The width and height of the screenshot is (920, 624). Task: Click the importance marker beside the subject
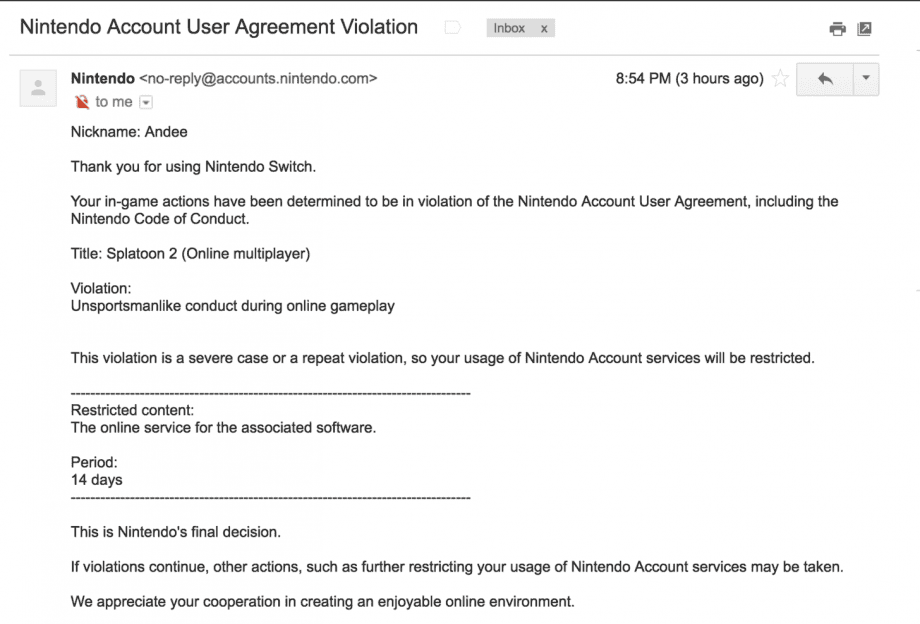point(452,28)
